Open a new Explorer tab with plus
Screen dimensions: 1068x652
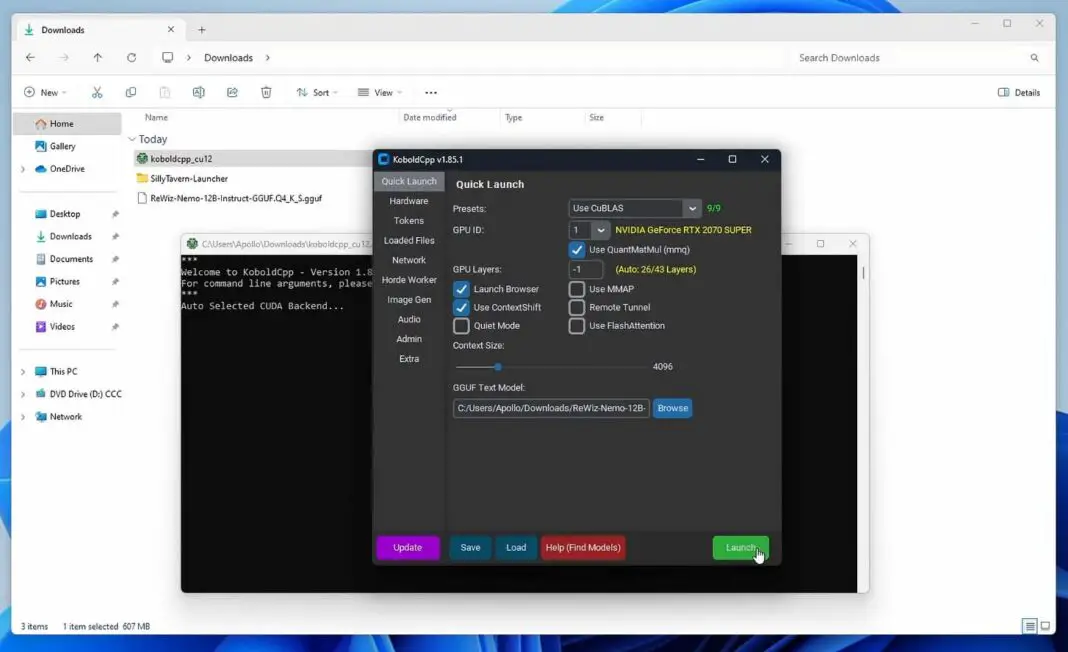(x=202, y=30)
